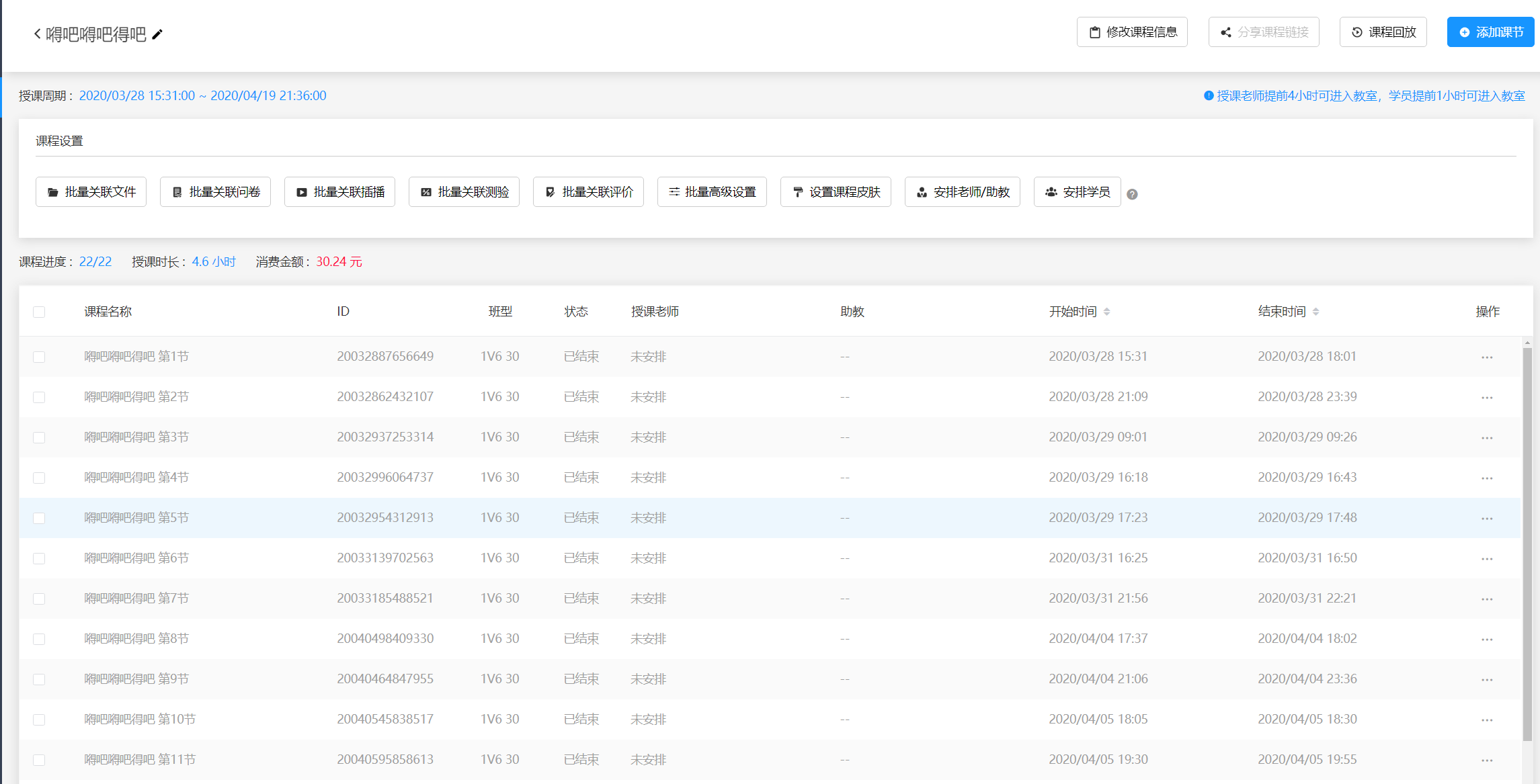Click the end time 2020/04/04 23:36

1307,679
